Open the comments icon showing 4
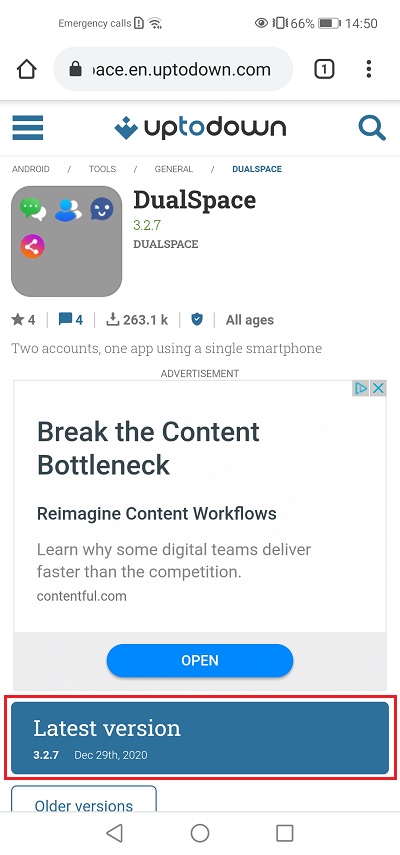Image resolution: width=400 pixels, height=855 pixels. (71, 320)
